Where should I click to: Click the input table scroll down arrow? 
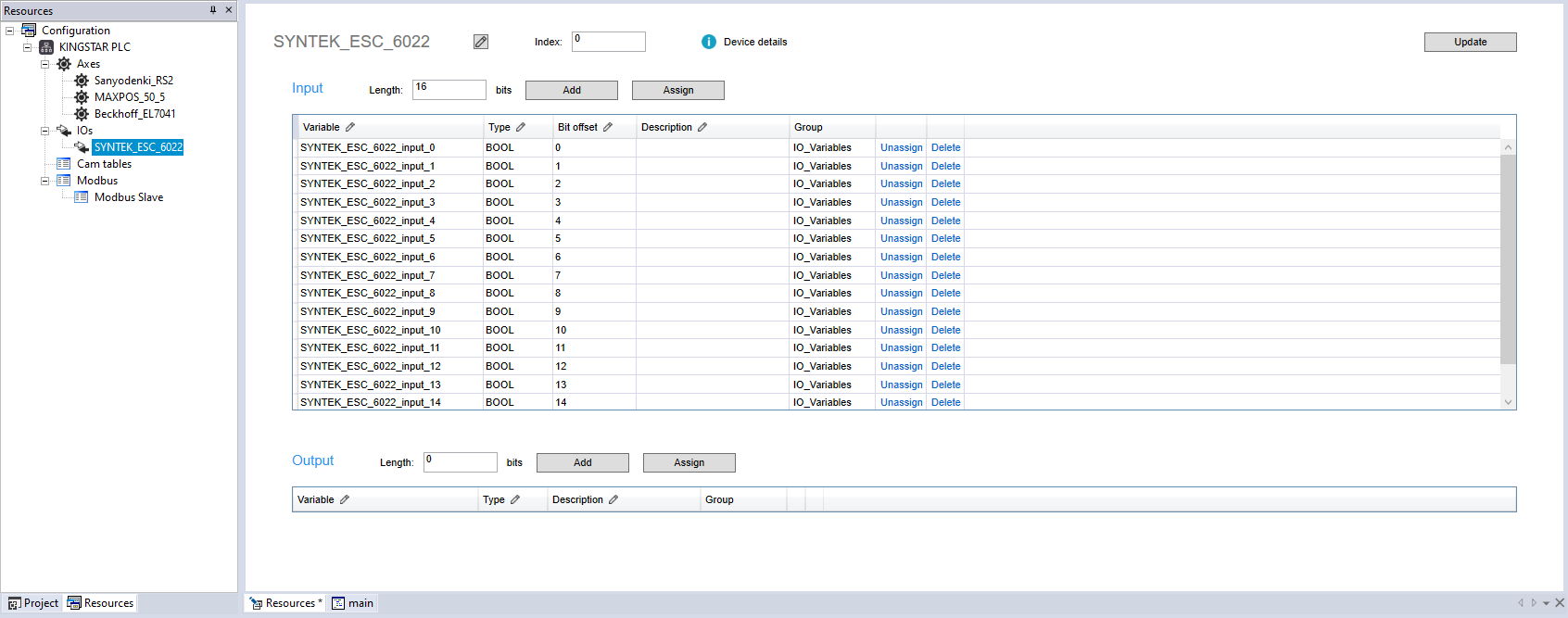click(x=1508, y=402)
